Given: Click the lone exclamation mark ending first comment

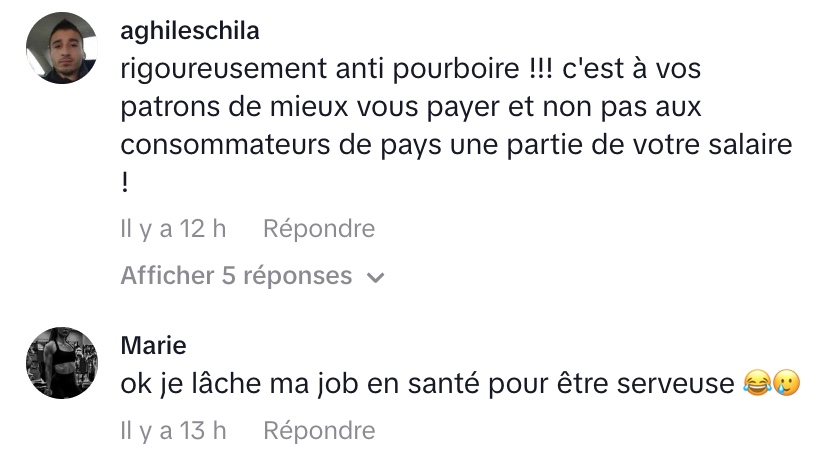Looking at the screenshot, I should pyautogui.click(x=125, y=183).
